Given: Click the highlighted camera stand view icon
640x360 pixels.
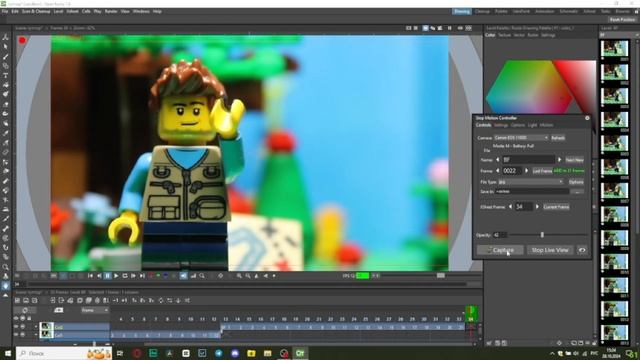Looking at the screenshot, I should coord(425,28).
